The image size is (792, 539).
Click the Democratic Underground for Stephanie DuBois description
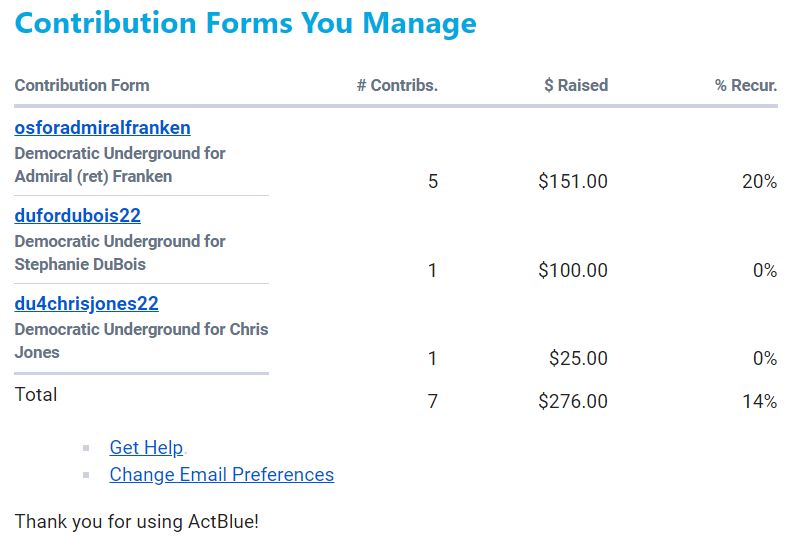[x=119, y=253]
